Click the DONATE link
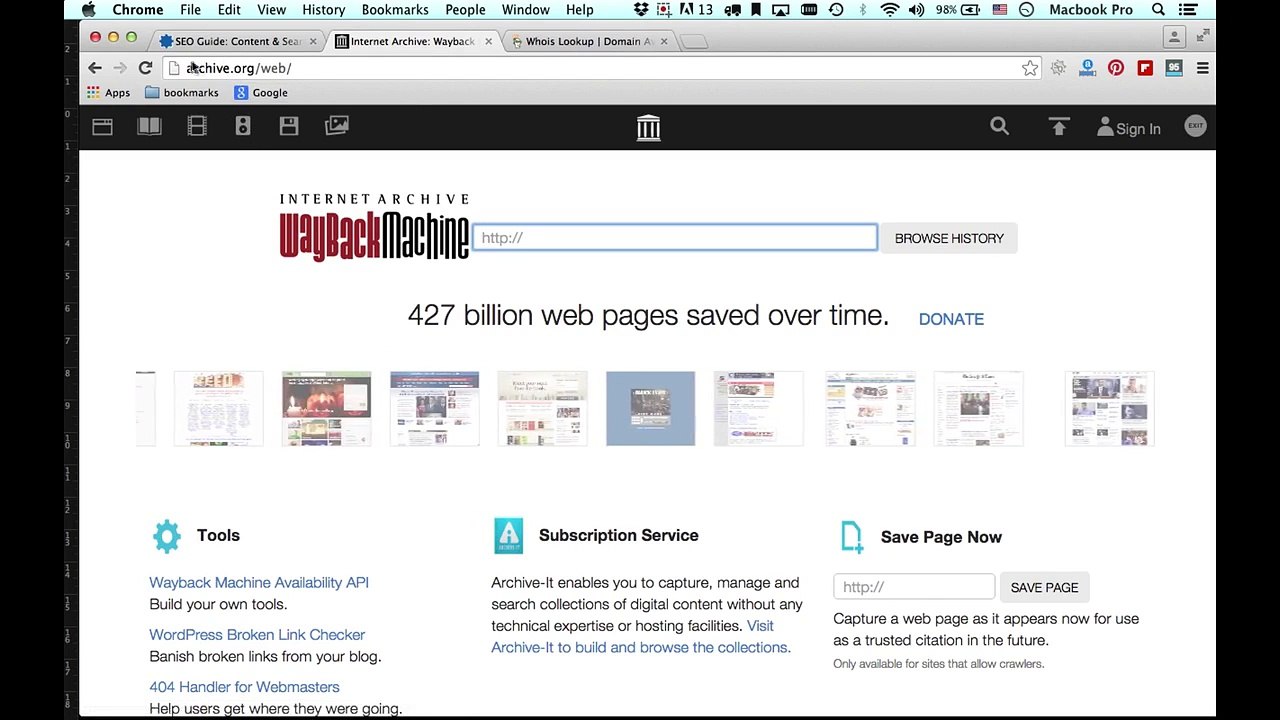 [951, 319]
